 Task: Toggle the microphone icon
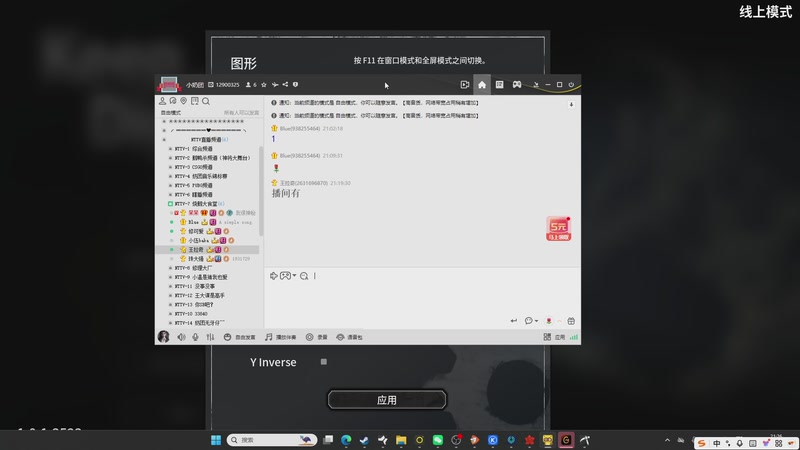pos(195,337)
